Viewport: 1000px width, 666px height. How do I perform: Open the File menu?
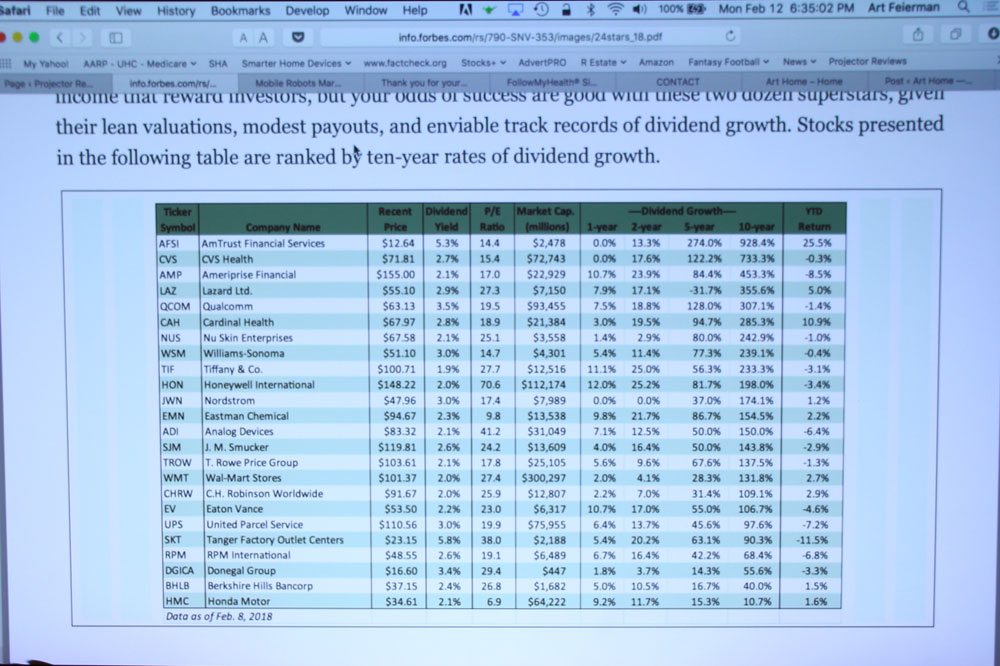(55, 11)
